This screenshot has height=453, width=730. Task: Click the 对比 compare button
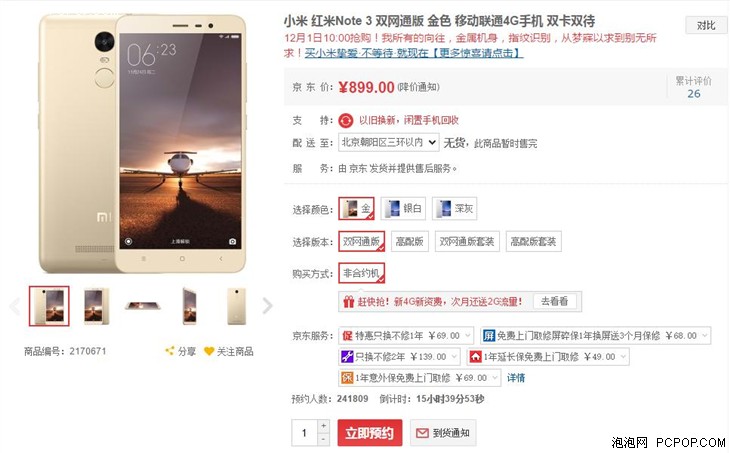pyautogui.click(x=706, y=25)
